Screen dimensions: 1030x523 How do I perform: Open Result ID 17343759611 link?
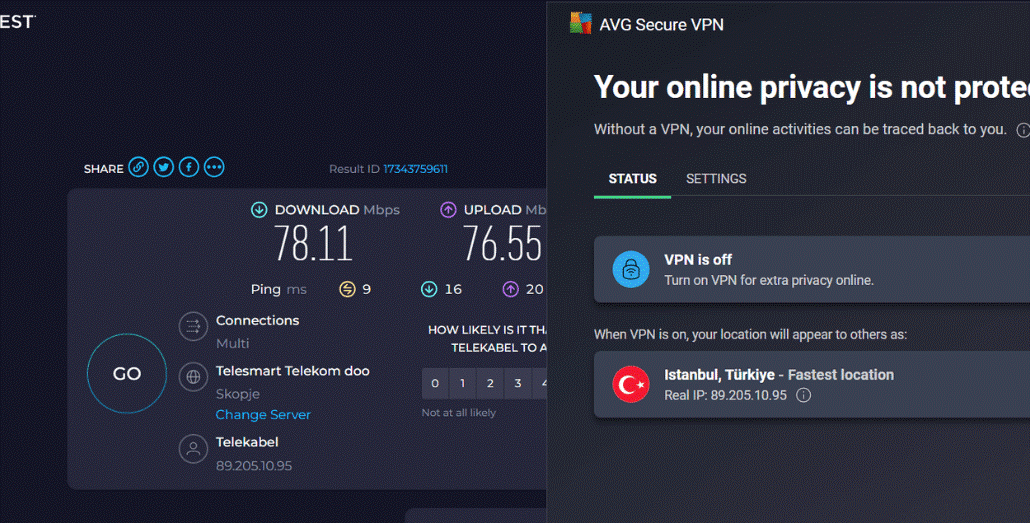tap(415, 169)
